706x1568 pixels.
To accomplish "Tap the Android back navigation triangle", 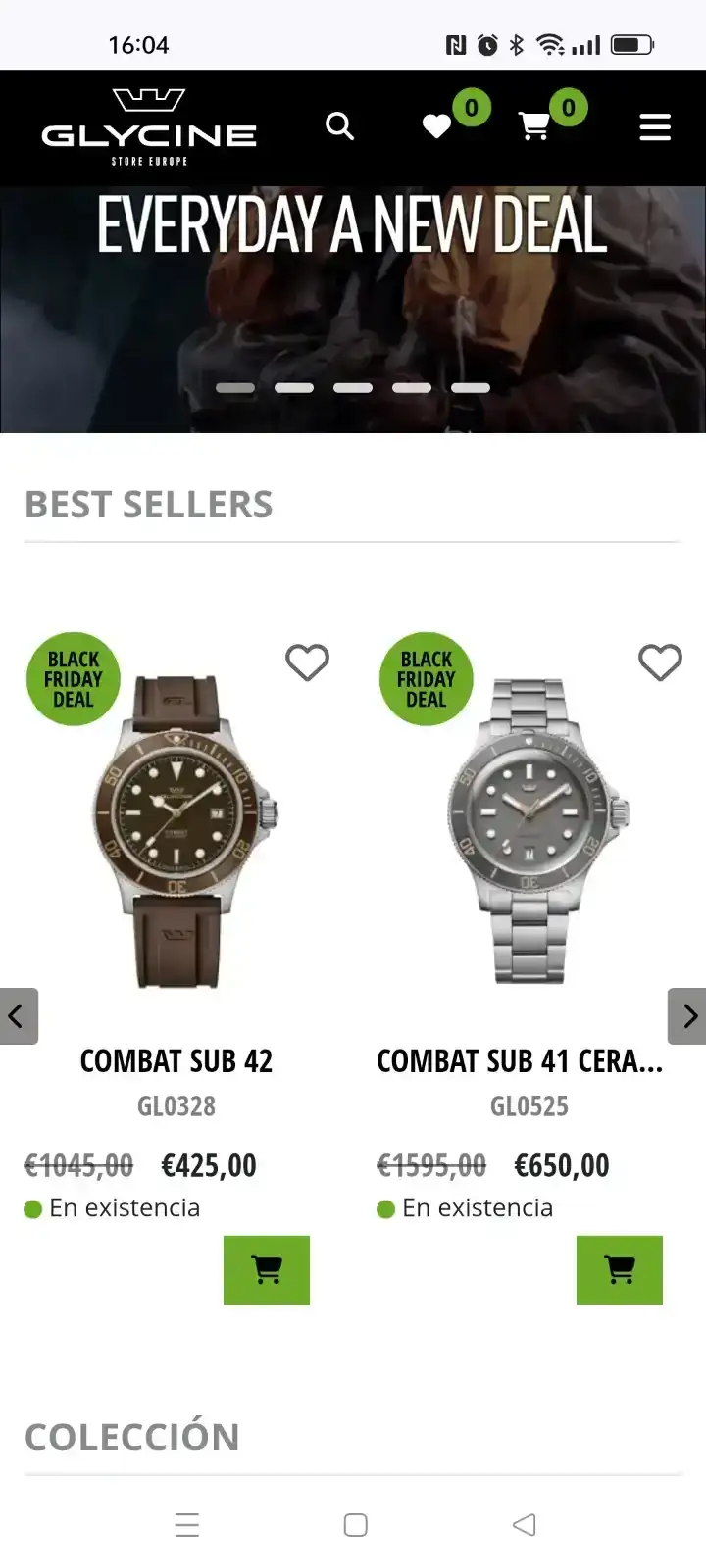I will 524,1525.
